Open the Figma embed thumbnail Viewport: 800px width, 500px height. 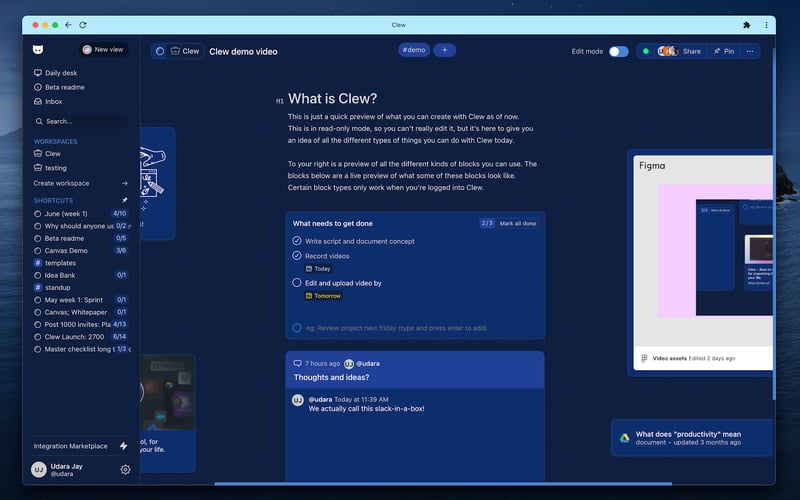pos(703,251)
